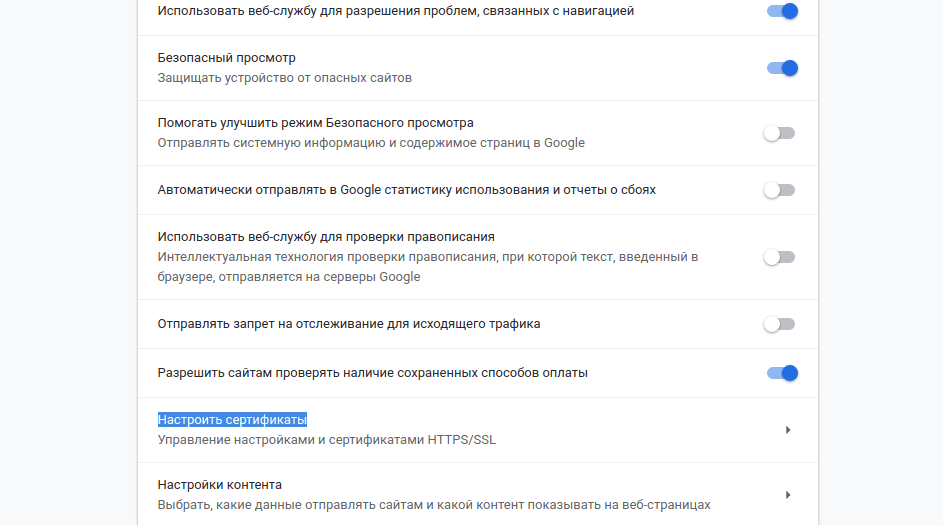
Task: Open the Настройки контента arrow
Action: point(788,495)
